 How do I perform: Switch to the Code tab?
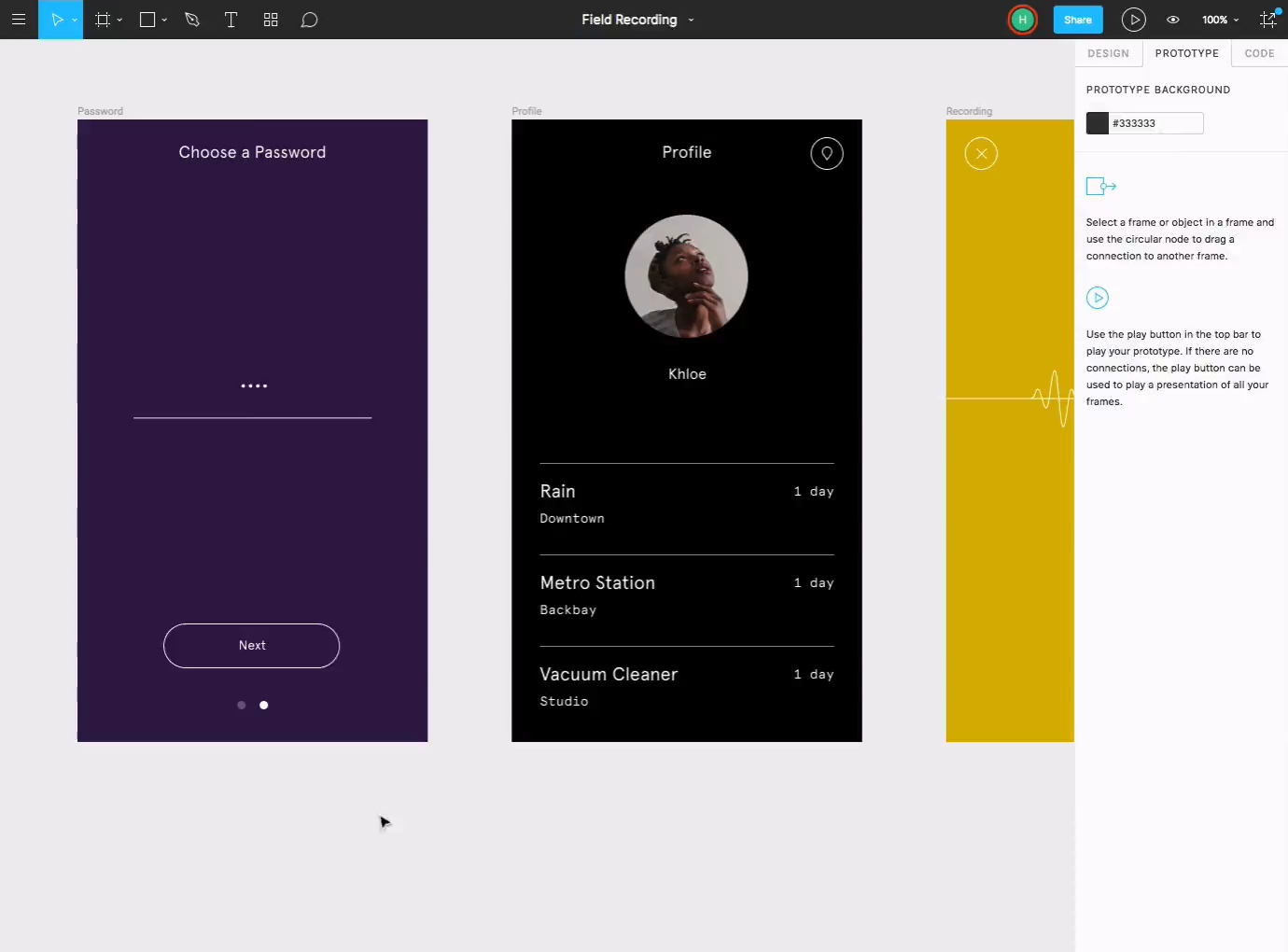point(1259,53)
